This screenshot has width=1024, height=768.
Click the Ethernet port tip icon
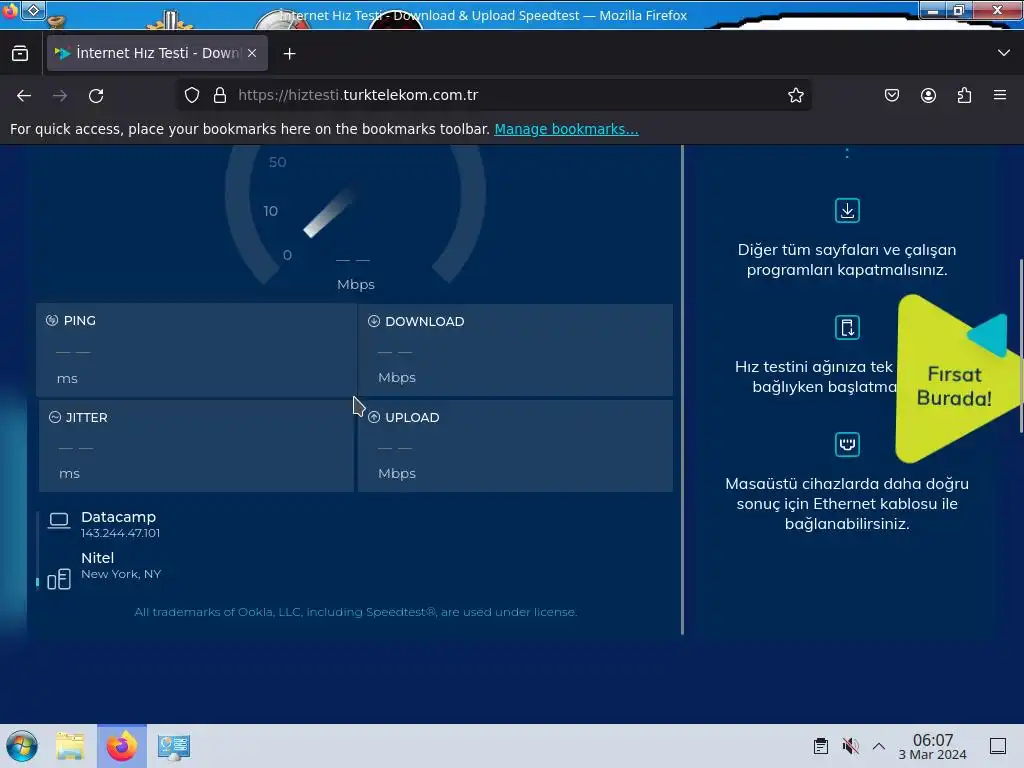click(847, 444)
